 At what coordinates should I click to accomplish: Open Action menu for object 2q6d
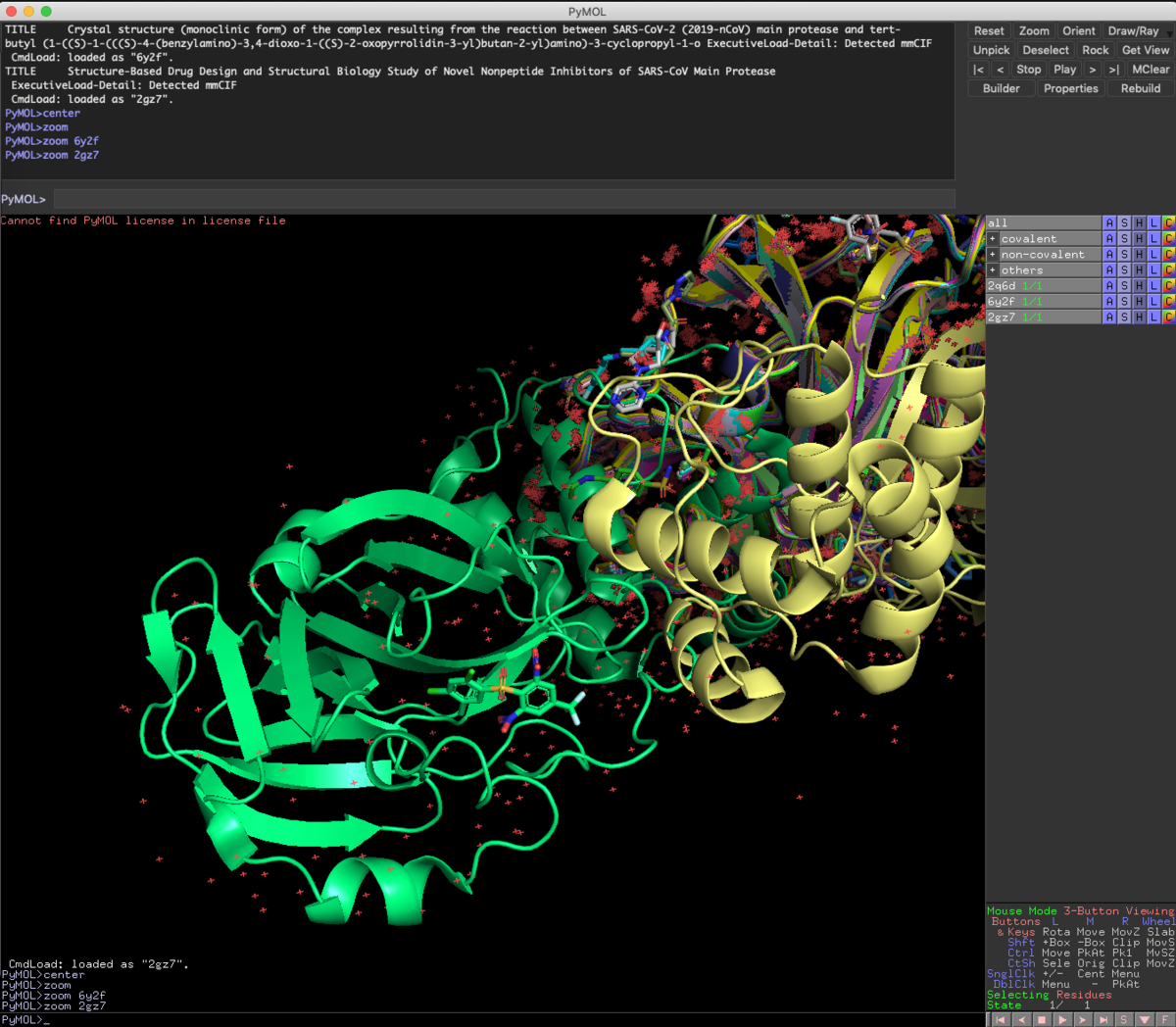click(x=1109, y=286)
